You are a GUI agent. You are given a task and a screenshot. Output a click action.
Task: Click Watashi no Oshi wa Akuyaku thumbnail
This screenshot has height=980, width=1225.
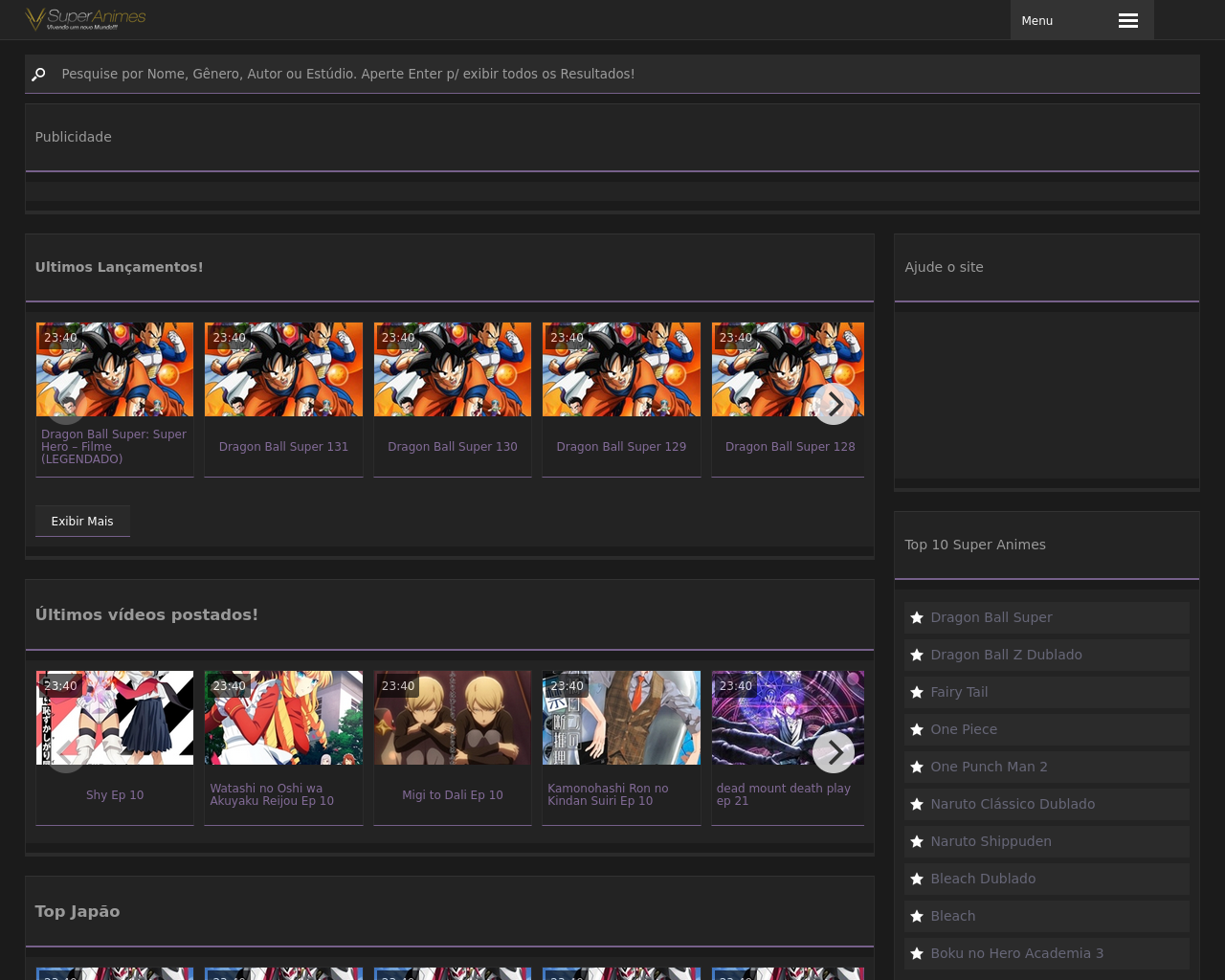coord(283,718)
